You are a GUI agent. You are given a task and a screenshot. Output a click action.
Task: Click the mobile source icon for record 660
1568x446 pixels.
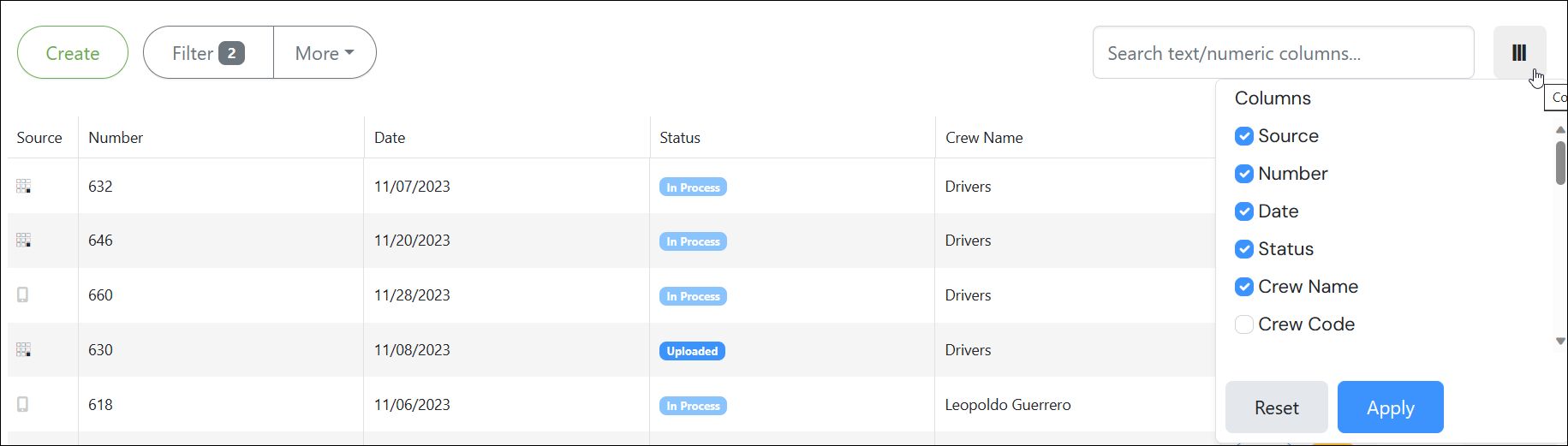point(23,295)
